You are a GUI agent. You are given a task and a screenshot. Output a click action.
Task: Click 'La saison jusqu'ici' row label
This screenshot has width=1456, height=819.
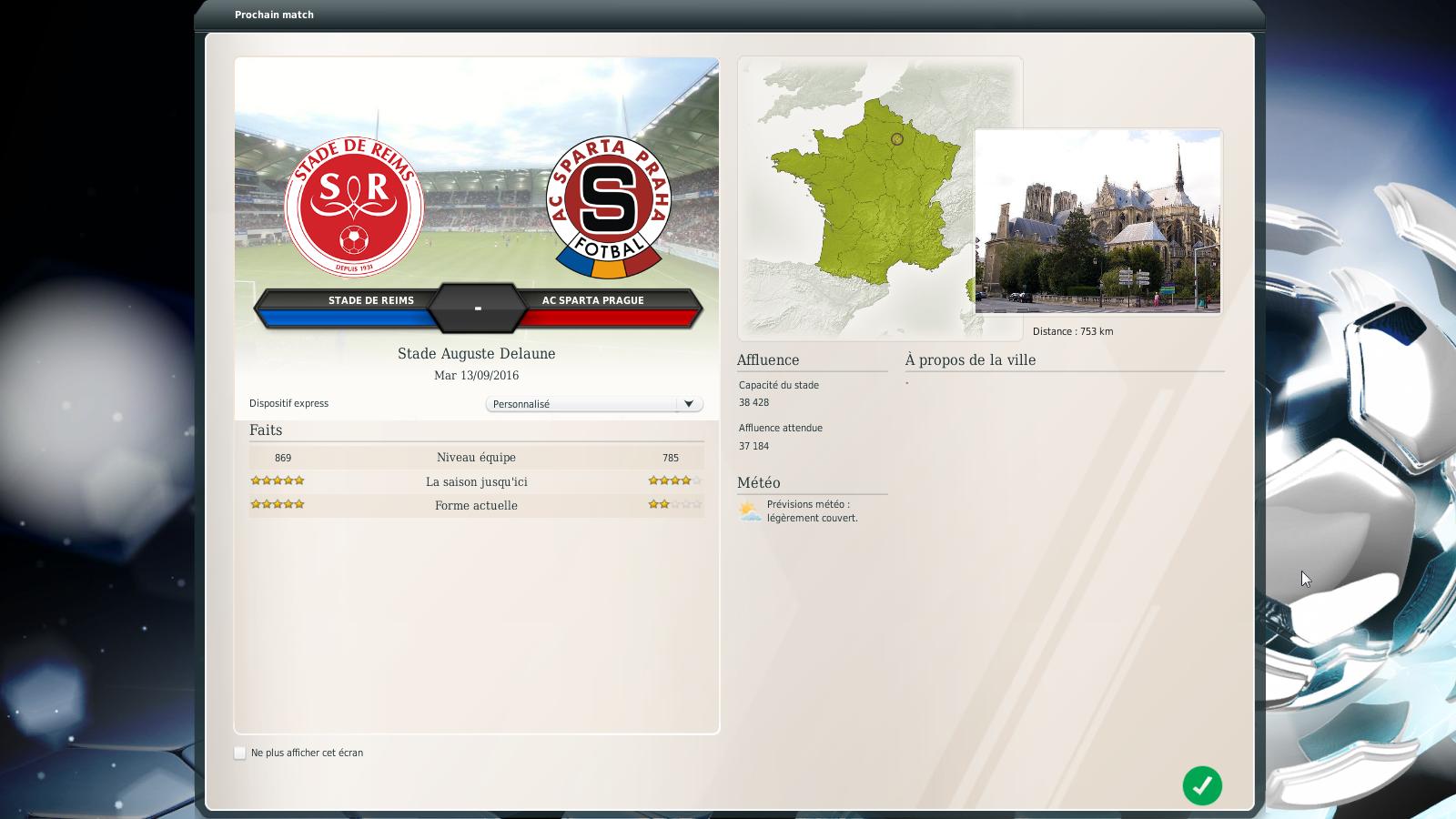[477, 481]
